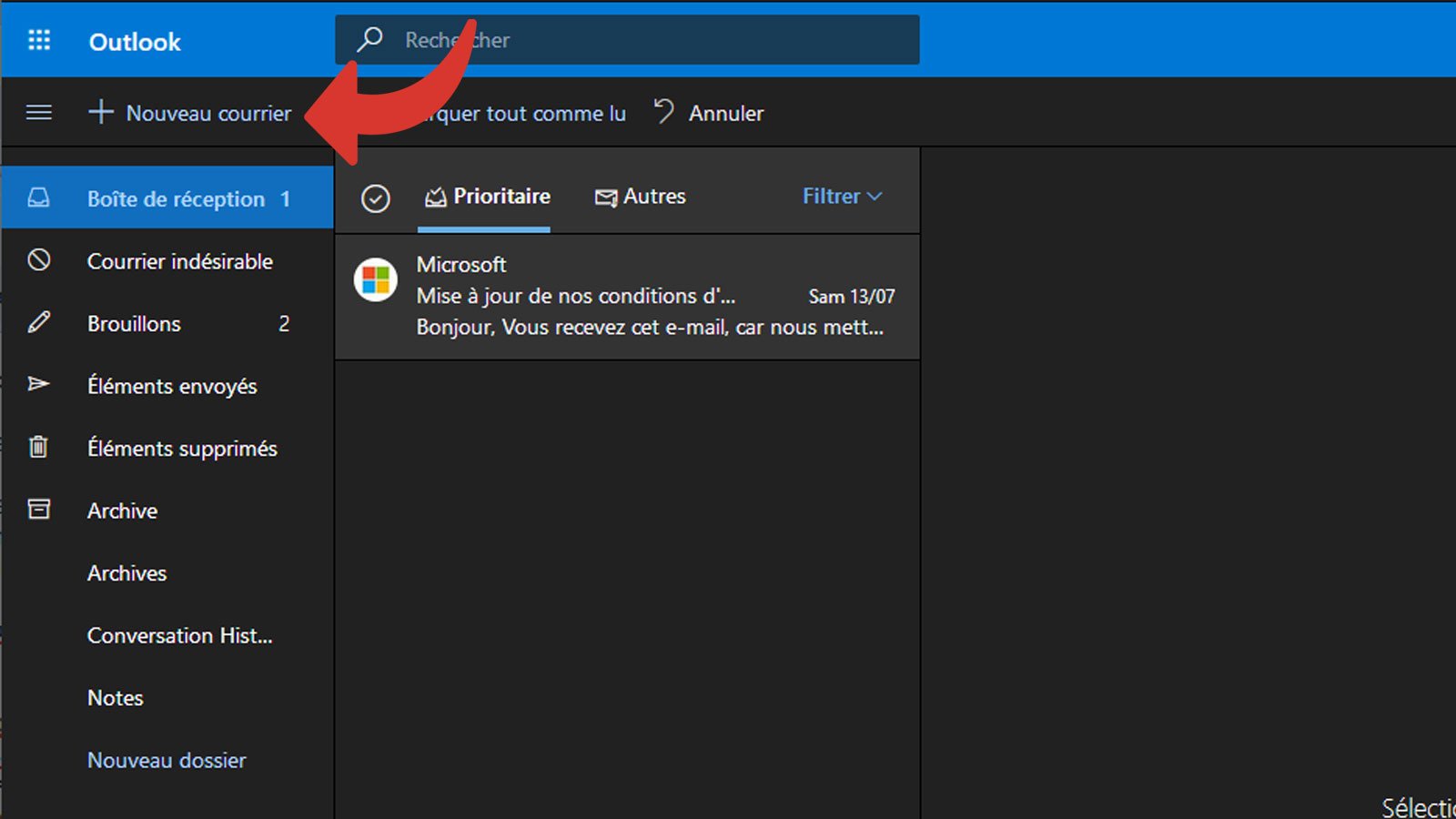Collapse the Archives folder
1456x819 pixels.
(x=126, y=573)
